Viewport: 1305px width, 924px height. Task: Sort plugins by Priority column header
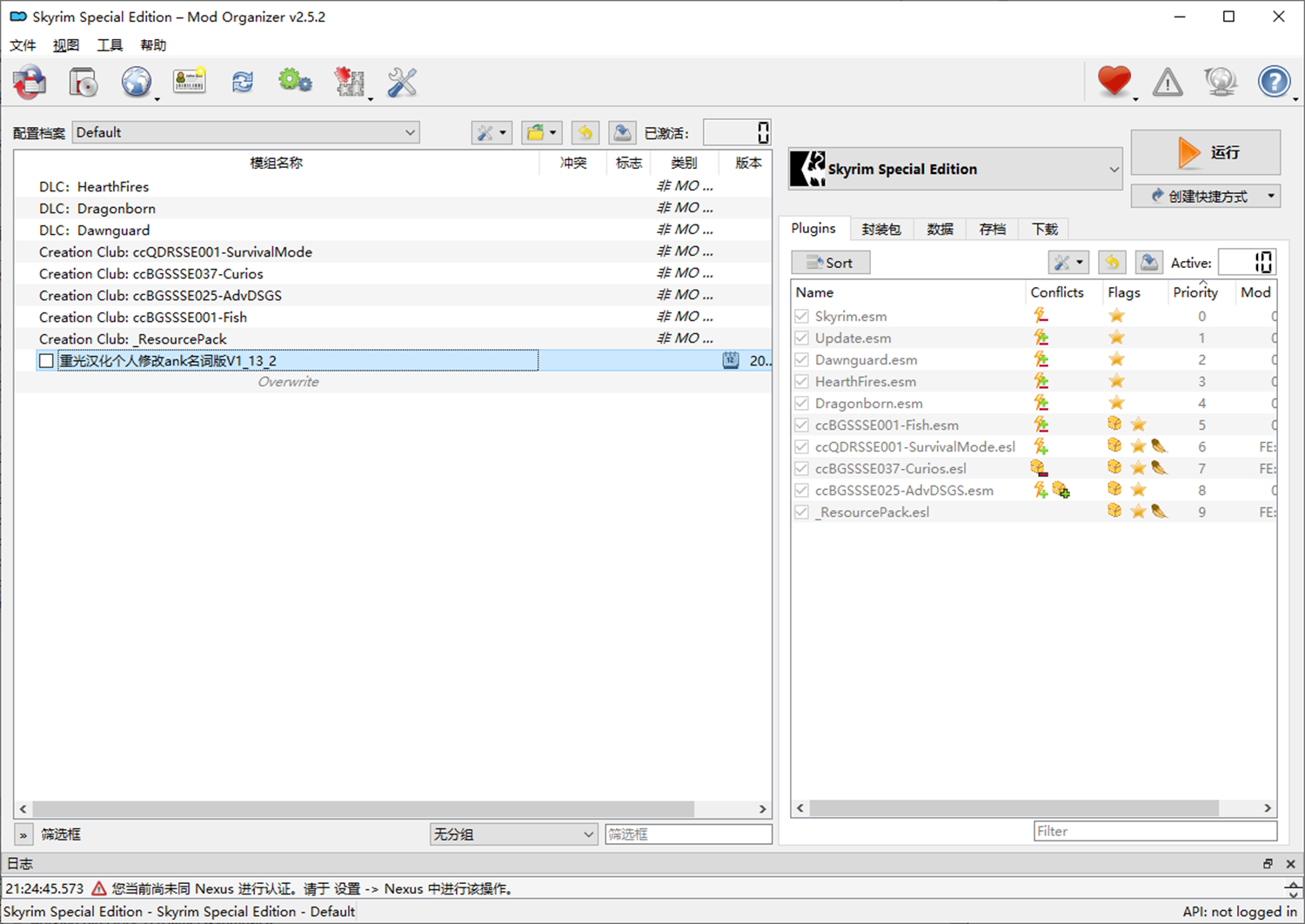1195,292
